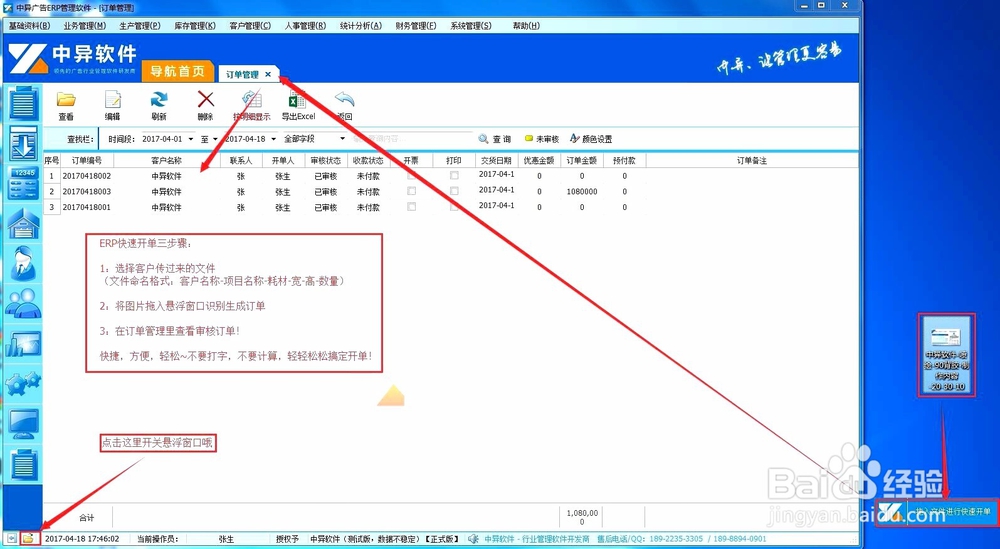Click the 未审核 yellow filter button
1000x549 pixels.
click(x=542, y=138)
